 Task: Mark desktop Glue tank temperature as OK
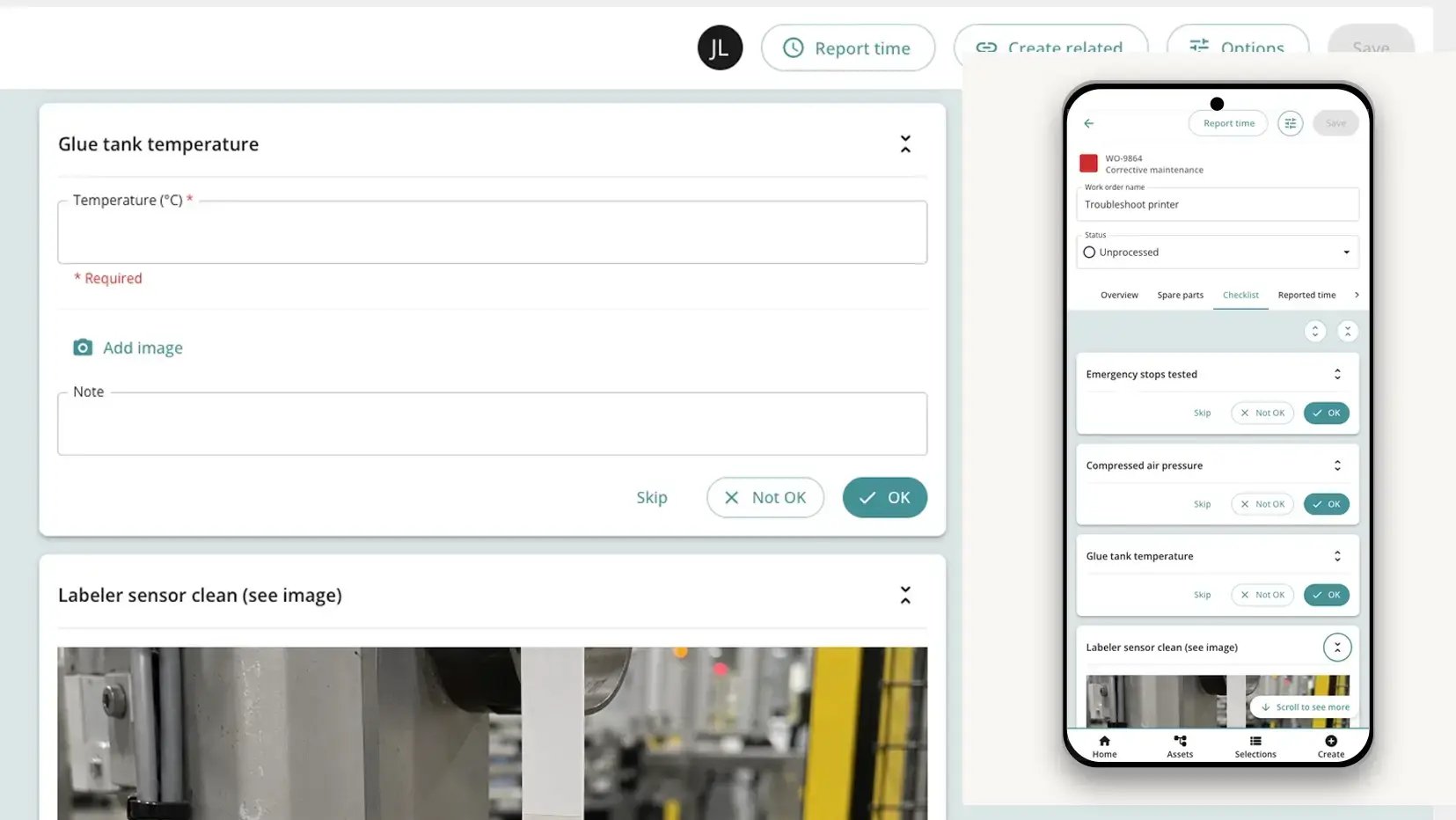[884, 497]
